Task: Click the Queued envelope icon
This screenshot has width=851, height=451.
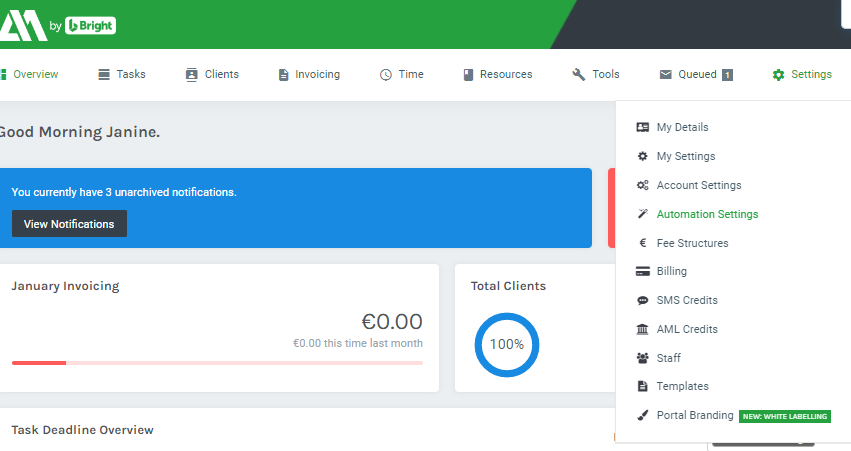Action: [665, 74]
